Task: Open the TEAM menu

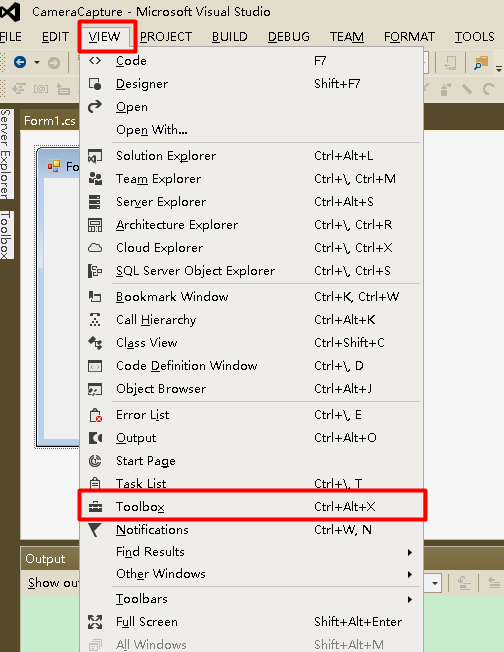Action: pos(346,37)
